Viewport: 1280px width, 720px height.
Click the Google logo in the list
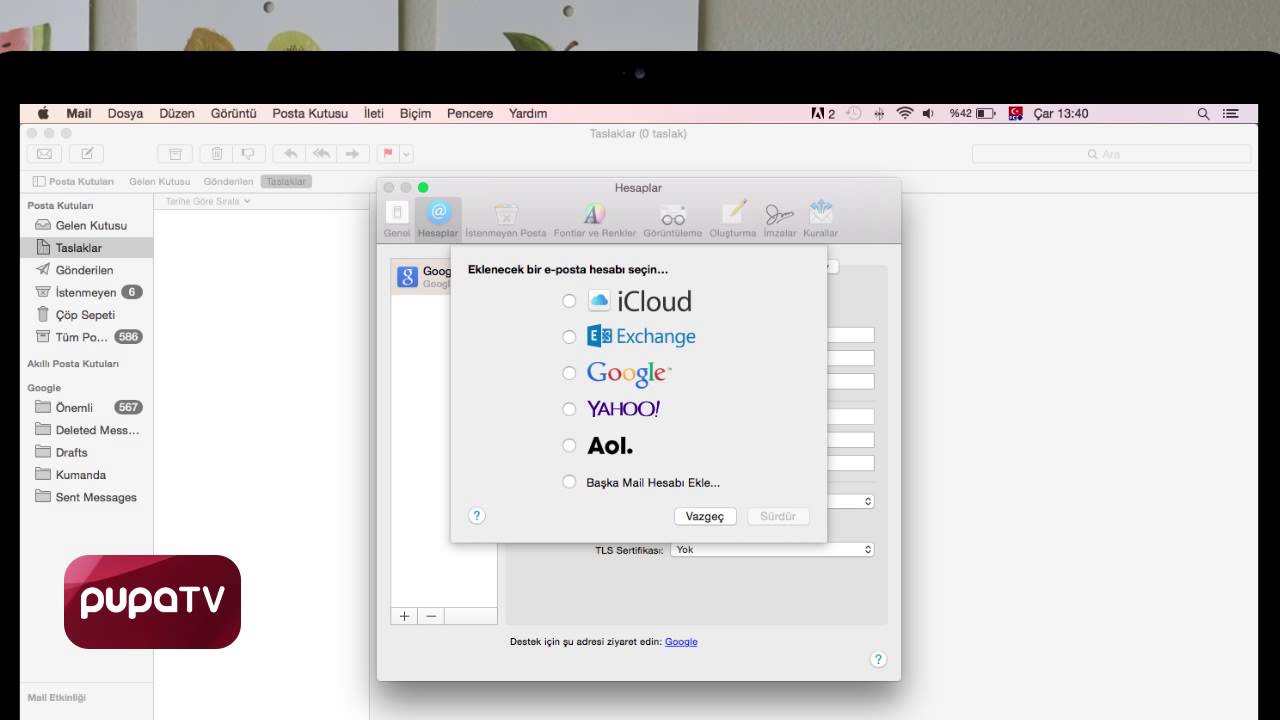pyautogui.click(x=629, y=374)
